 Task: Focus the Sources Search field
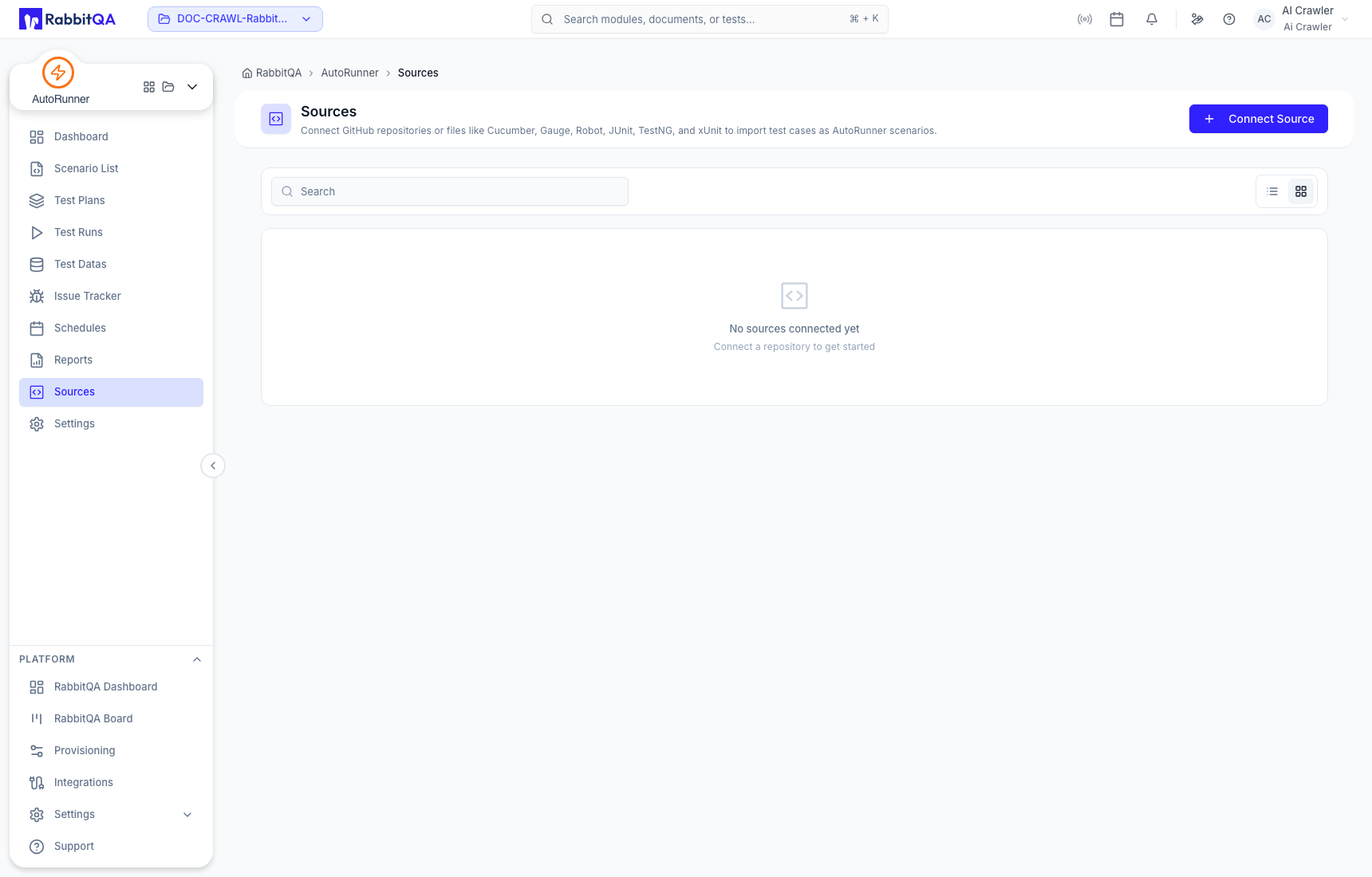pyautogui.click(x=450, y=191)
